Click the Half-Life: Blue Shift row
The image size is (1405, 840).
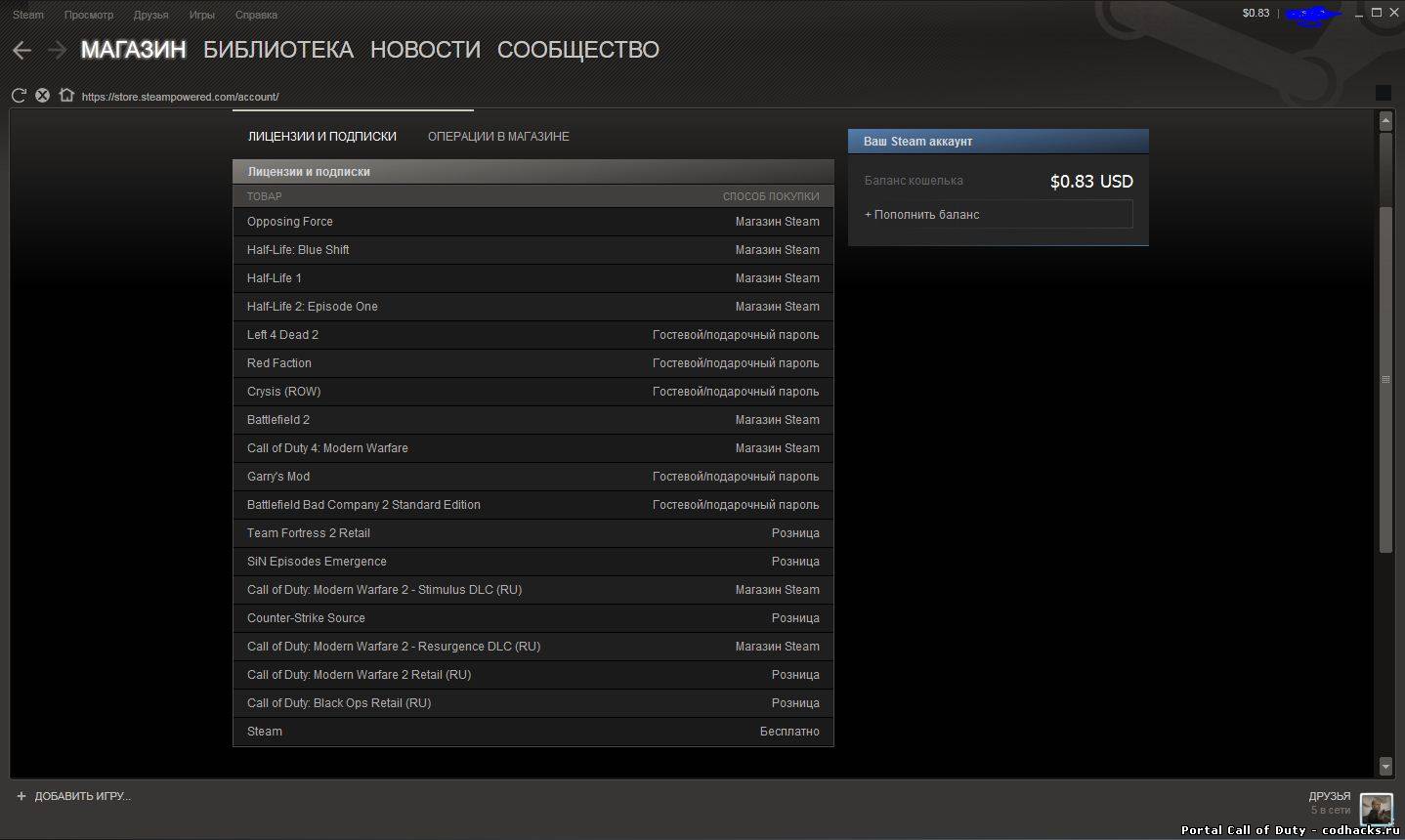(x=533, y=250)
